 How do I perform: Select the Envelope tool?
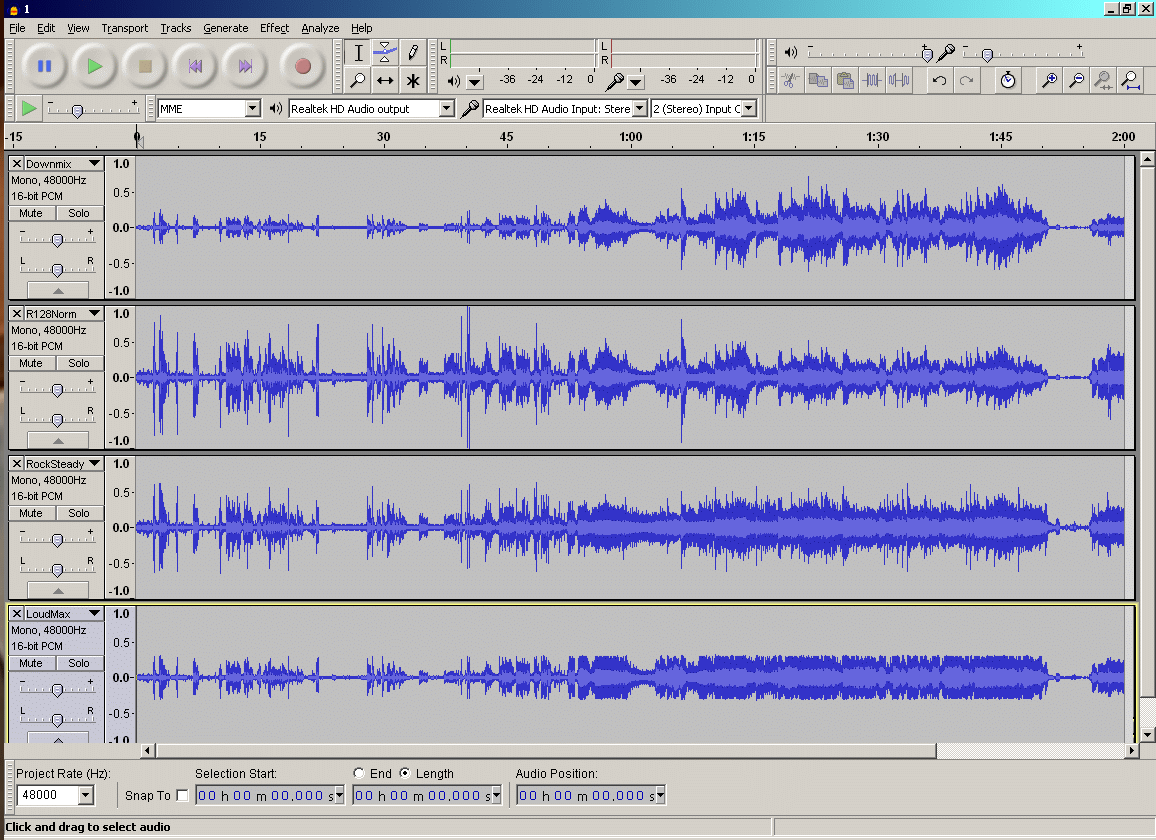[x=385, y=53]
